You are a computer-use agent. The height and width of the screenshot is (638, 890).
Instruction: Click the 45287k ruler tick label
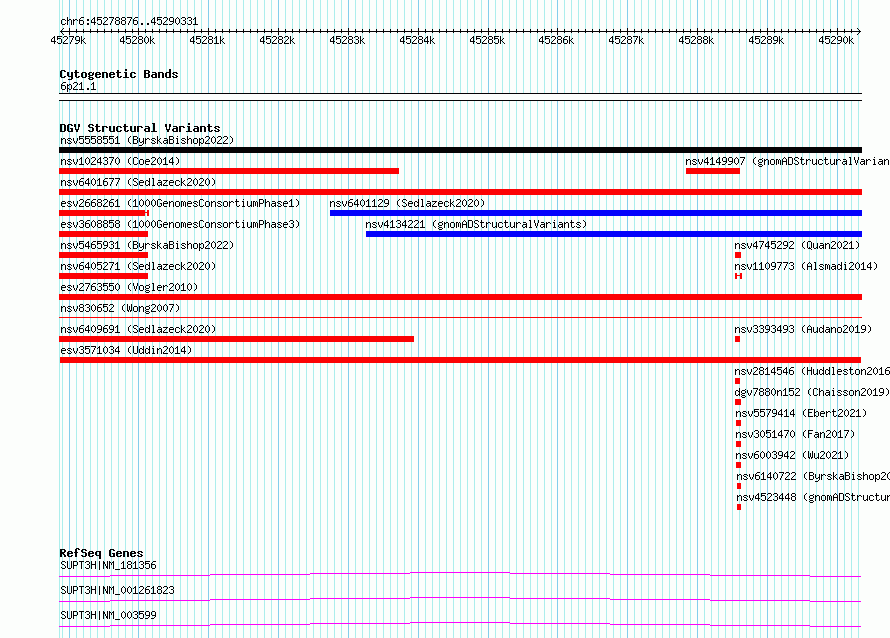[x=626, y=40]
